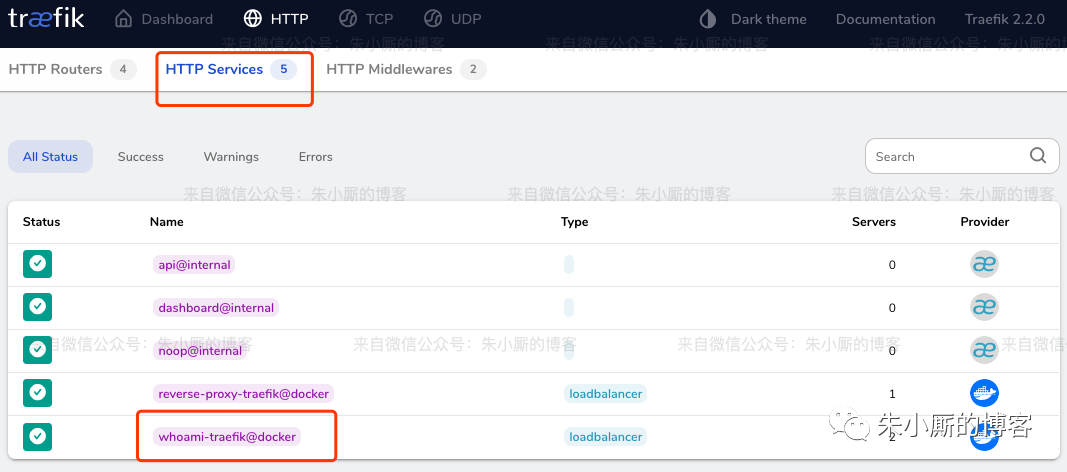The width and height of the screenshot is (1067, 472).
Task: Click the status icon for dashboard@internal
Action: (37, 307)
